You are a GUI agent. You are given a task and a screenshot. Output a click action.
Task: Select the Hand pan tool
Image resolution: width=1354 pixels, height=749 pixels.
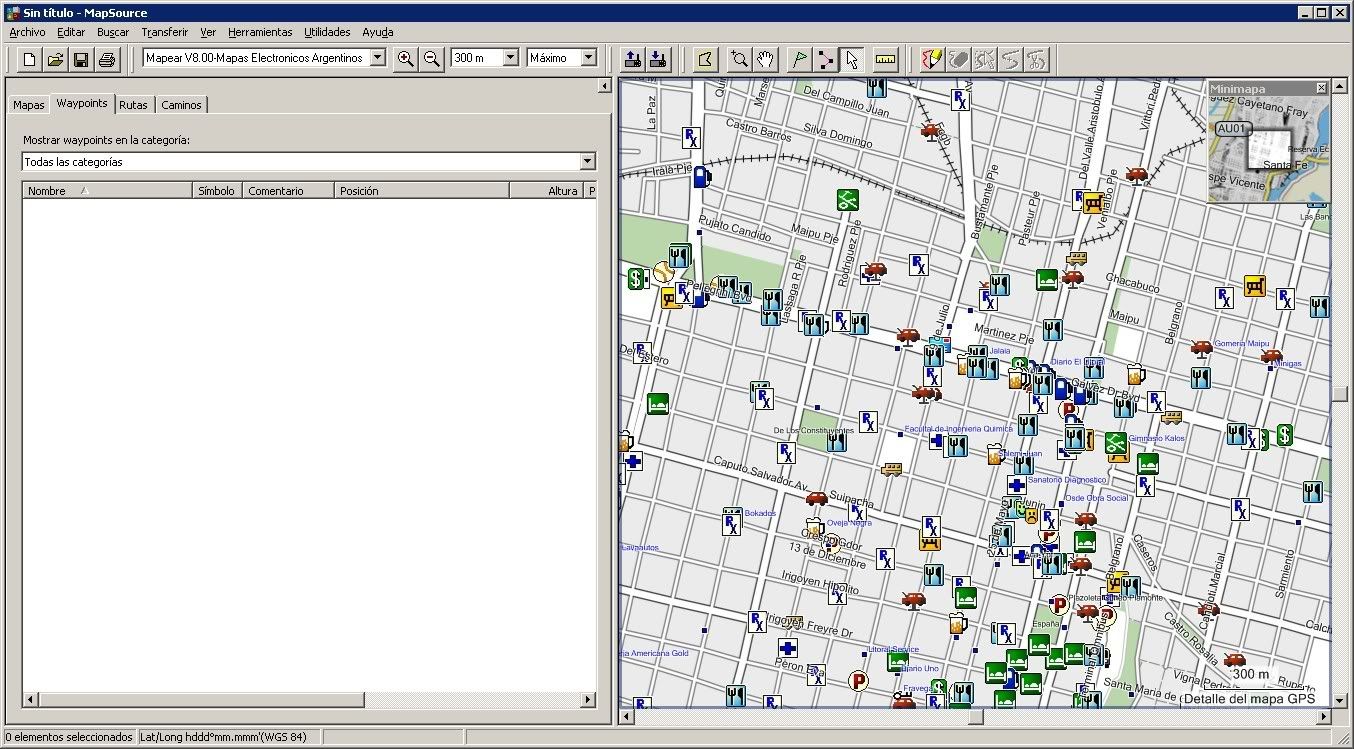click(x=765, y=59)
